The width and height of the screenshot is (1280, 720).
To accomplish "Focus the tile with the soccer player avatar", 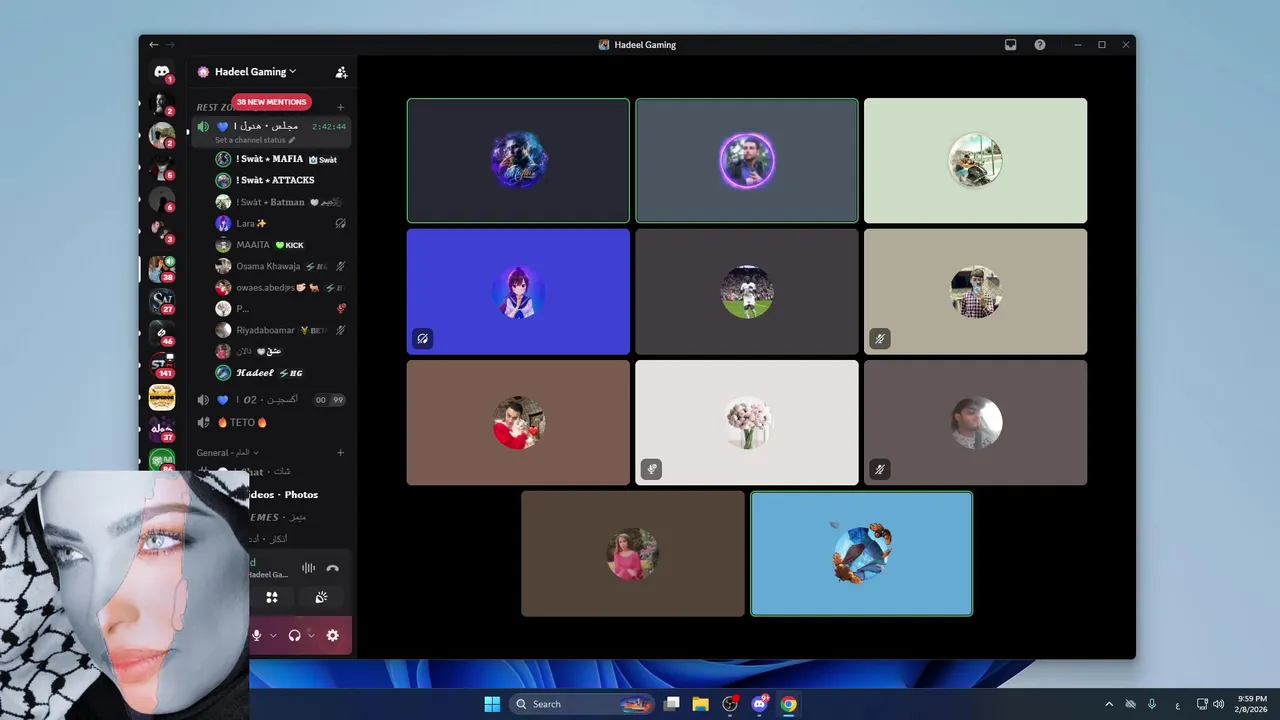I will pos(747,291).
